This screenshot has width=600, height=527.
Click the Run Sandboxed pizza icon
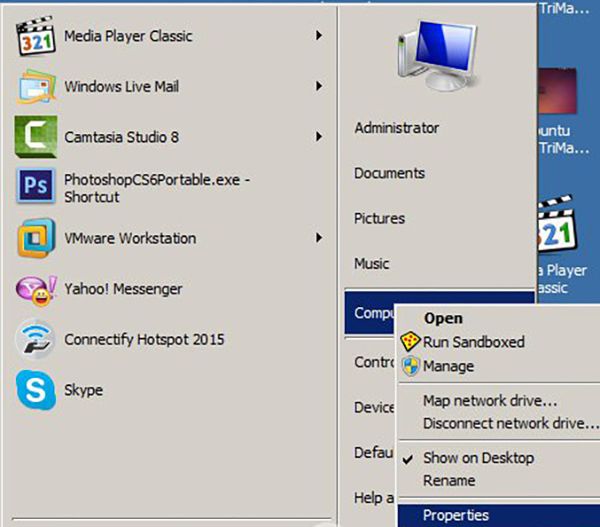click(410, 341)
